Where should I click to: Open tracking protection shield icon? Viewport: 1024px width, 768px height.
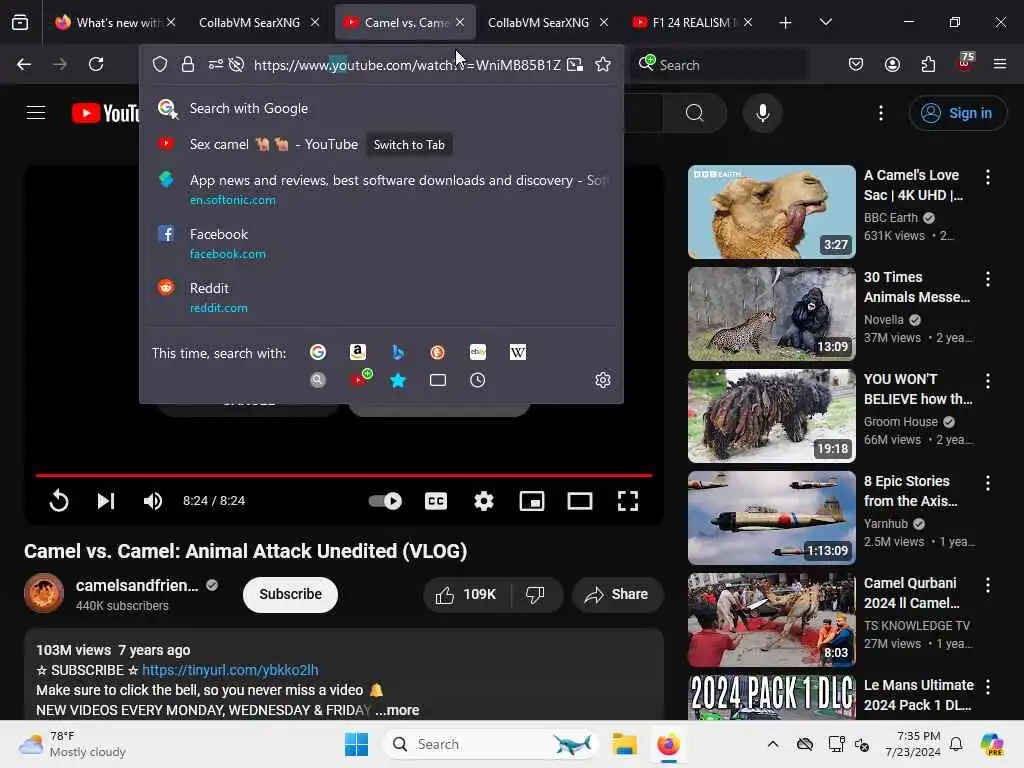(x=160, y=64)
